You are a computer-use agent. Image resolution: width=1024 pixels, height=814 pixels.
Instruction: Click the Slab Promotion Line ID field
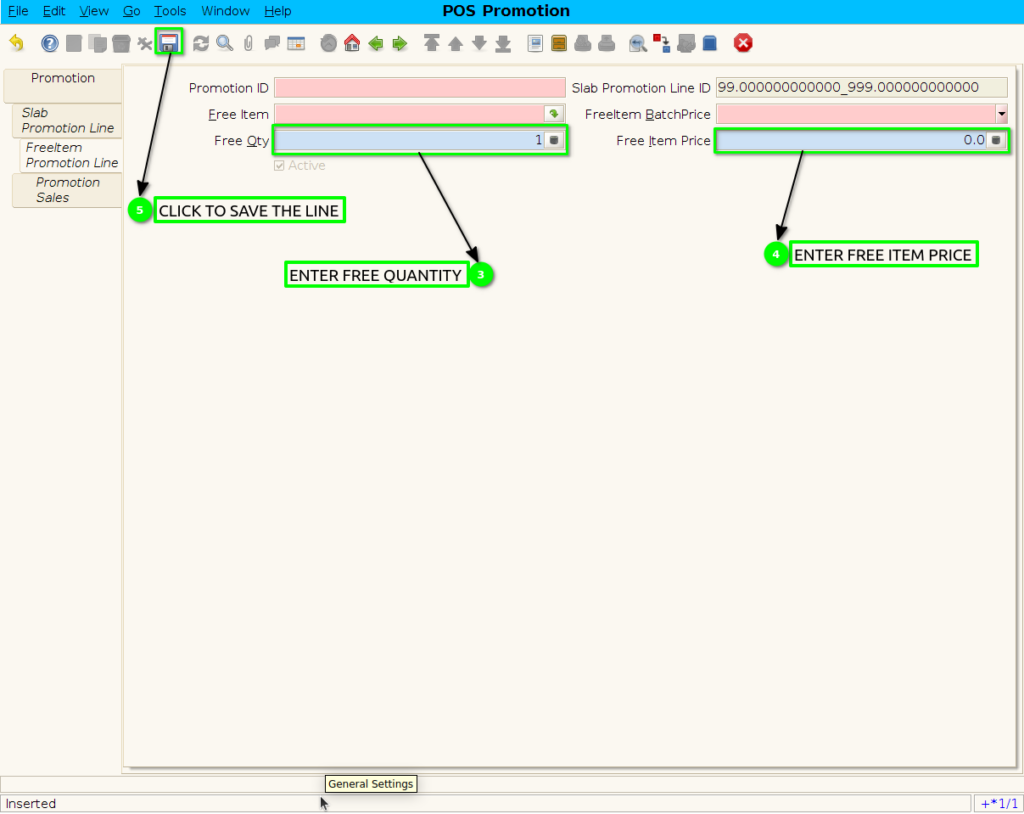(861, 88)
